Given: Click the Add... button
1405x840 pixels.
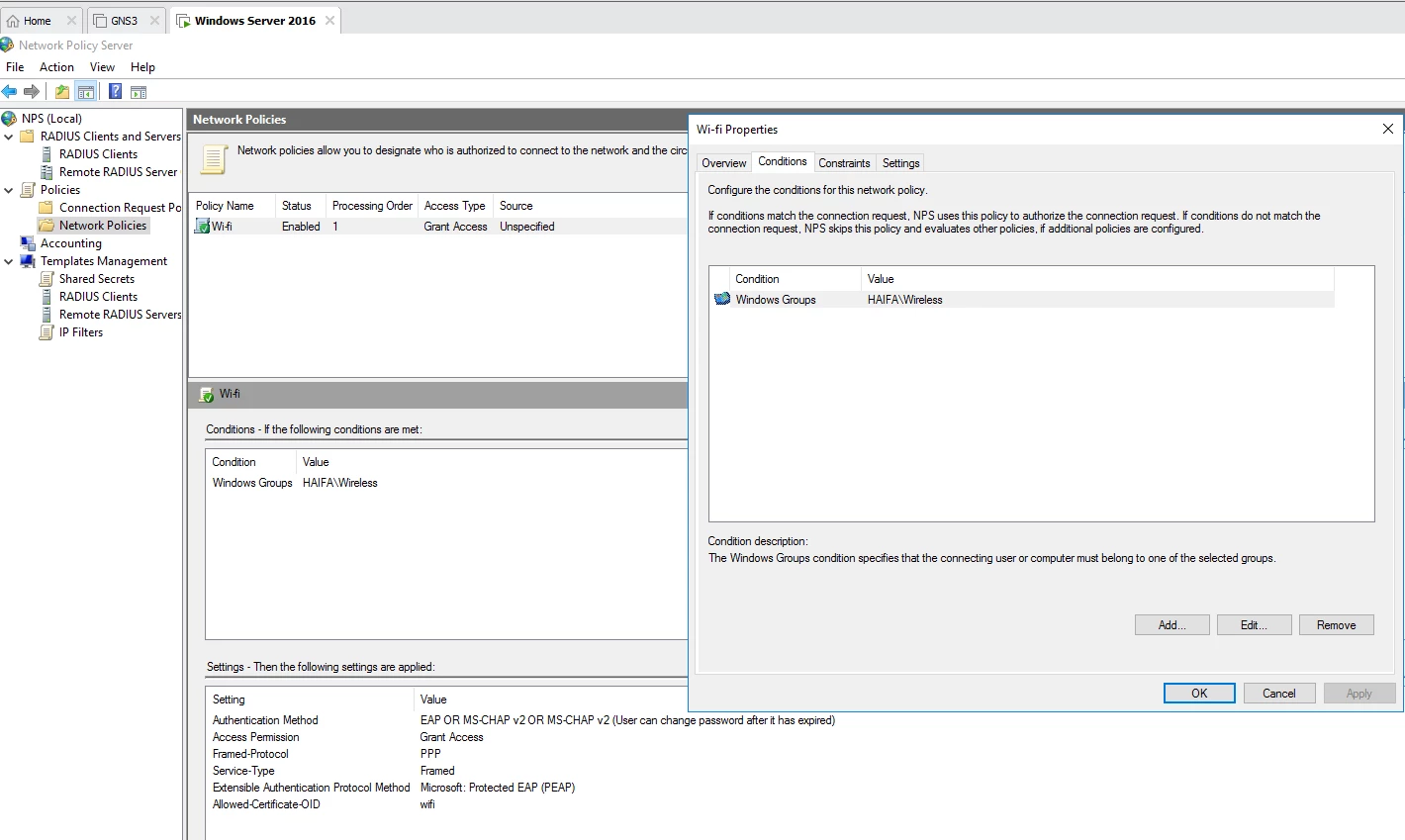Looking at the screenshot, I should pos(1172,625).
